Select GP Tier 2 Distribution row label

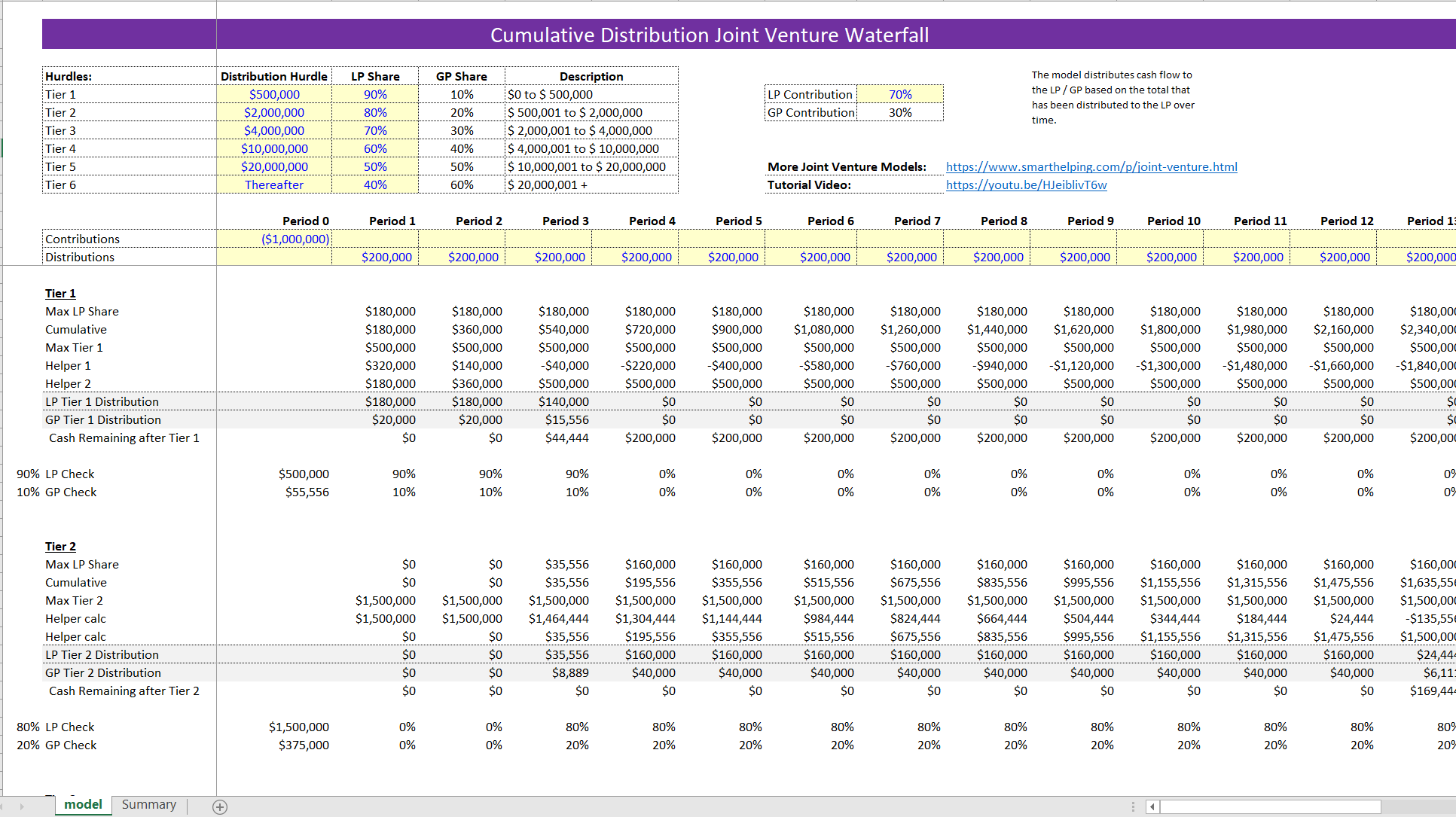pyautogui.click(x=103, y=672)
